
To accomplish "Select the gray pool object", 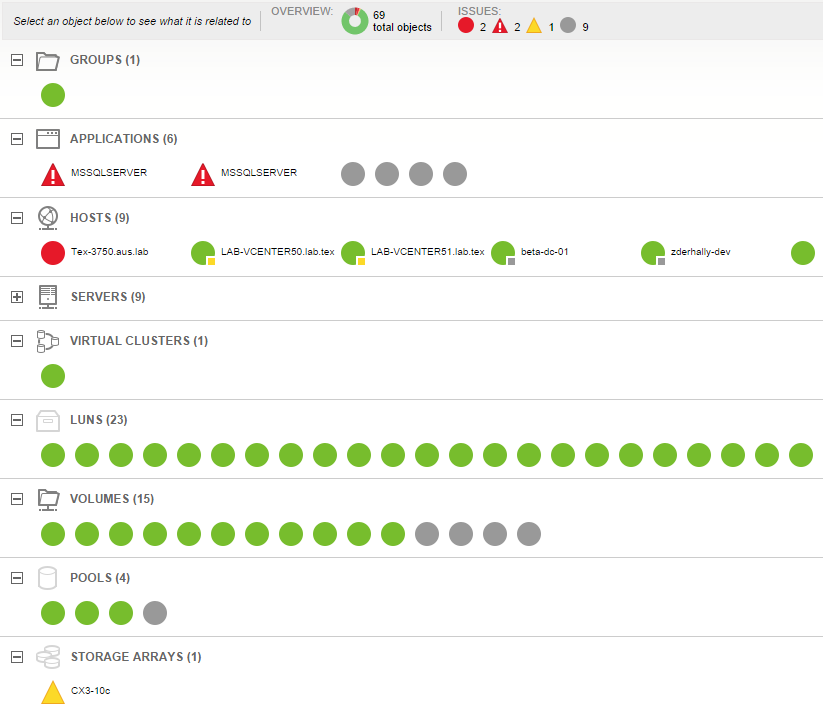I will (155, 613).
